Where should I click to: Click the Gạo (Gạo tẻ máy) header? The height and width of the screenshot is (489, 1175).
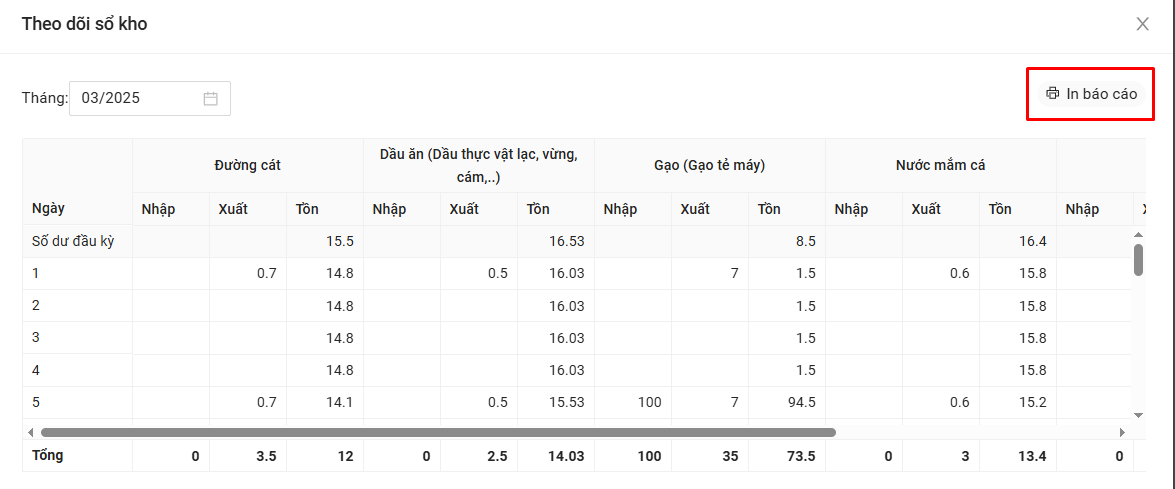coord(709,165)
